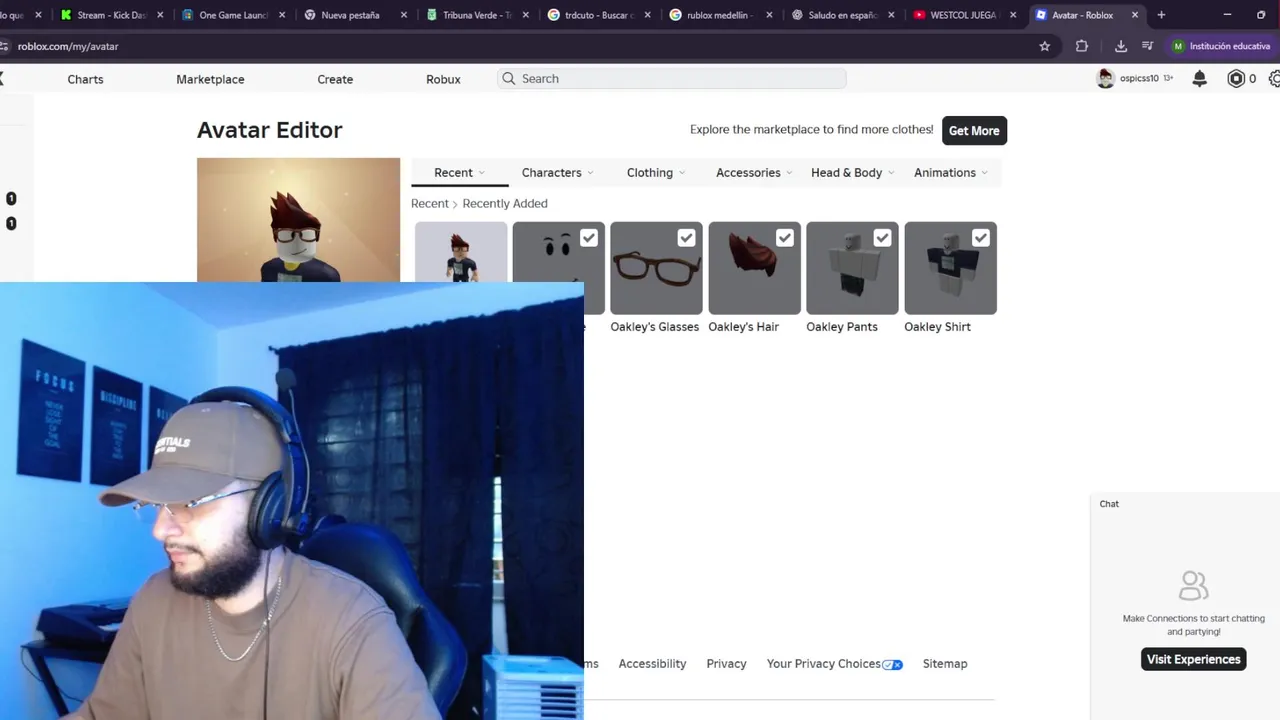Click the Robux balance icon
The height and width of the screenshot is (720, 1280).
pyautogui.click(x=1236, y=79)
